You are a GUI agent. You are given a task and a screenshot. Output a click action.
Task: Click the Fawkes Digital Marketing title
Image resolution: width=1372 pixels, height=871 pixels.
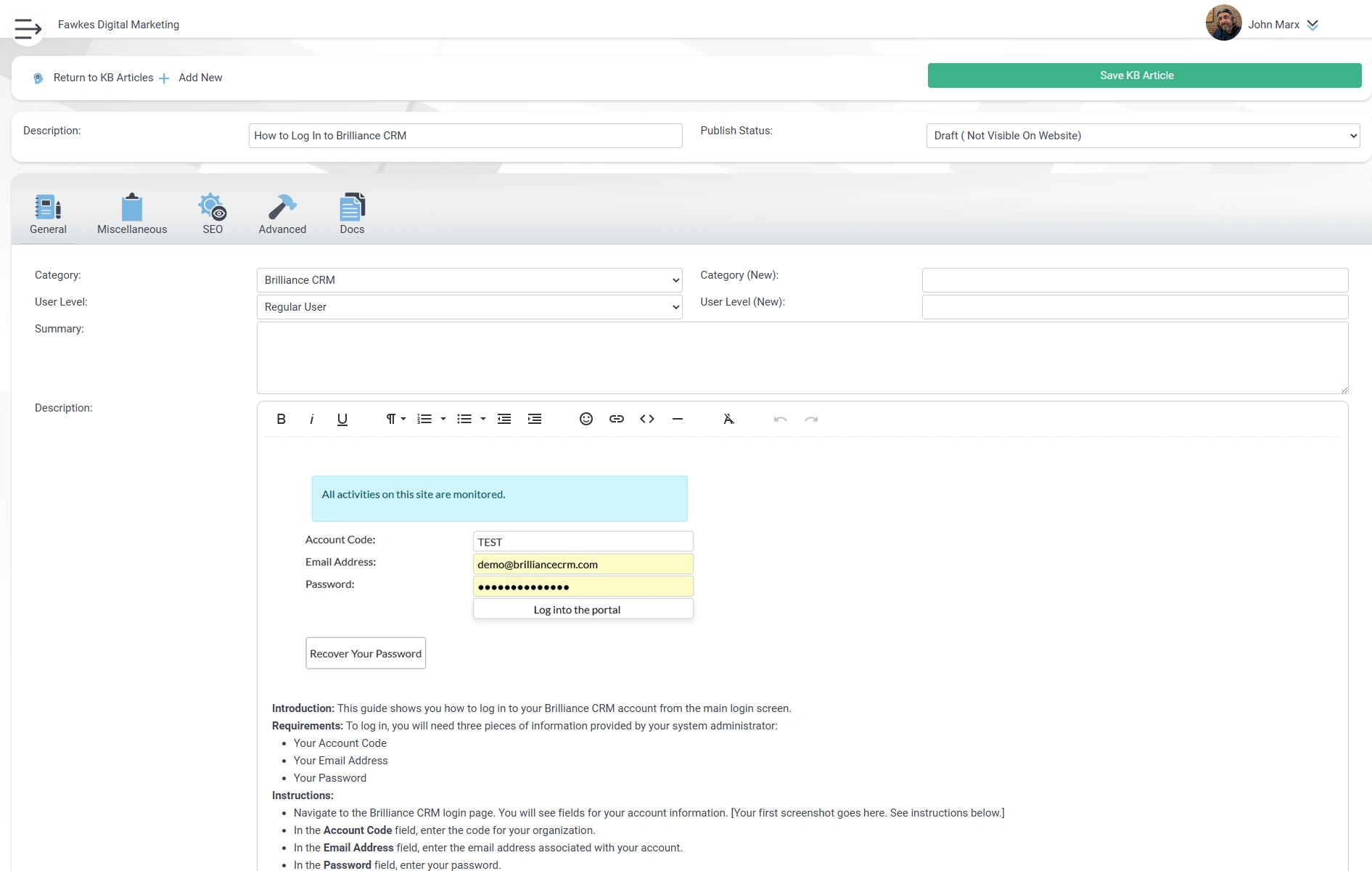click(x=118, y=24)
